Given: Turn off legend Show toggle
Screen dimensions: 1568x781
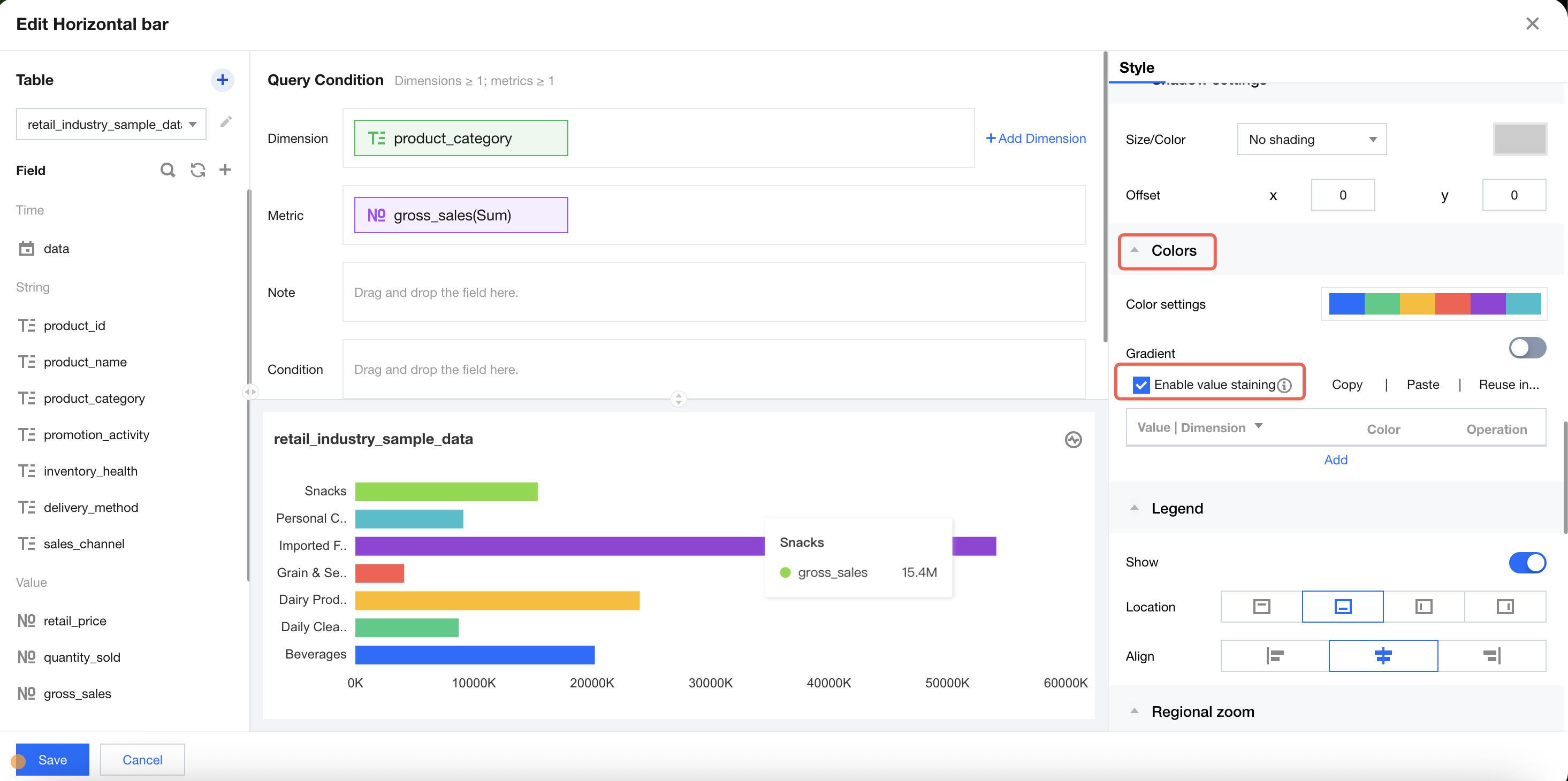Looking at the screenshot, I should [x=1527, y=562].
